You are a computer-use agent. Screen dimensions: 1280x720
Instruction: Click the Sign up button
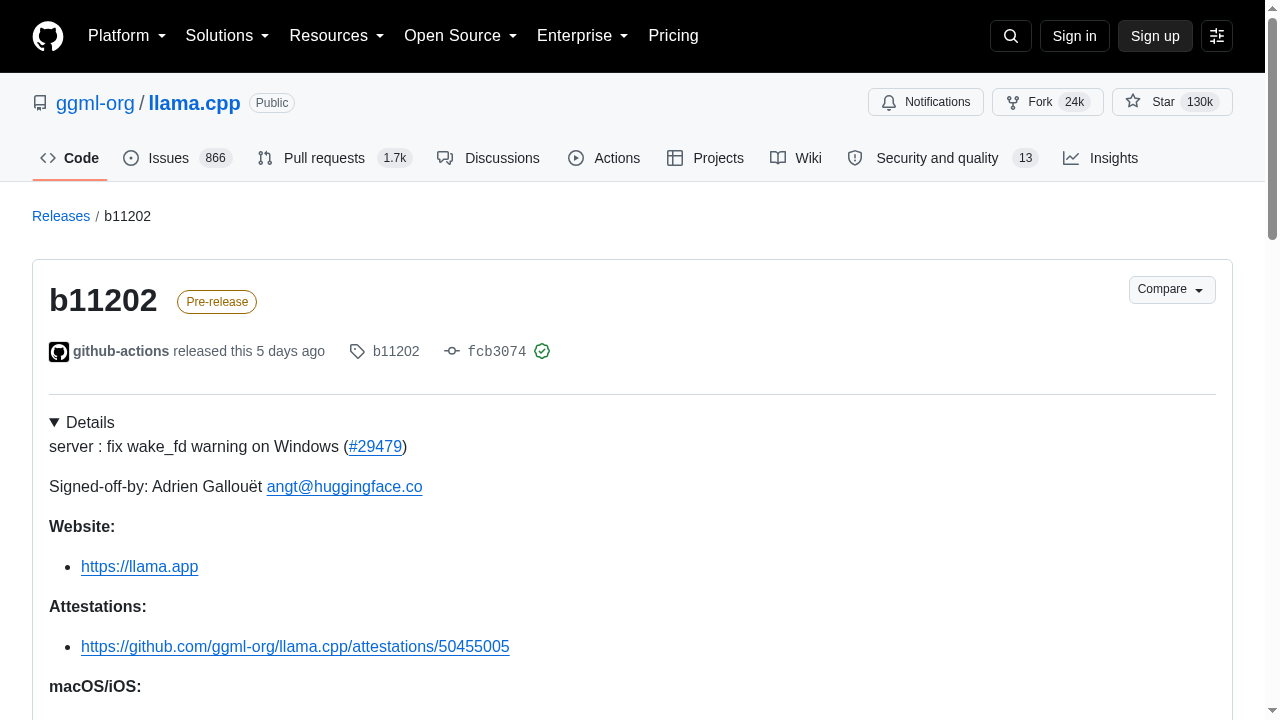click(x=1155, y=36)
